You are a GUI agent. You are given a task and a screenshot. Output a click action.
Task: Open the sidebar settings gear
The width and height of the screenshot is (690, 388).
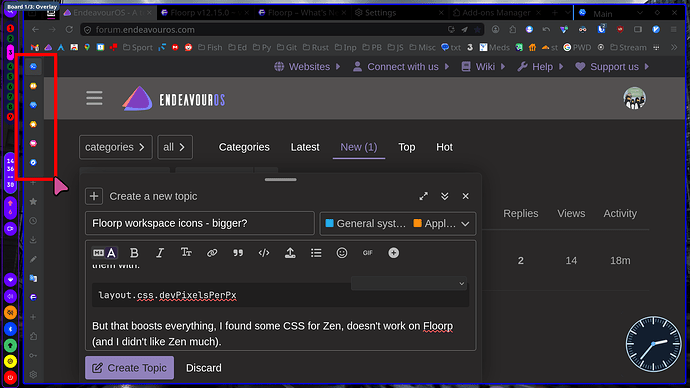coord(33,374)
